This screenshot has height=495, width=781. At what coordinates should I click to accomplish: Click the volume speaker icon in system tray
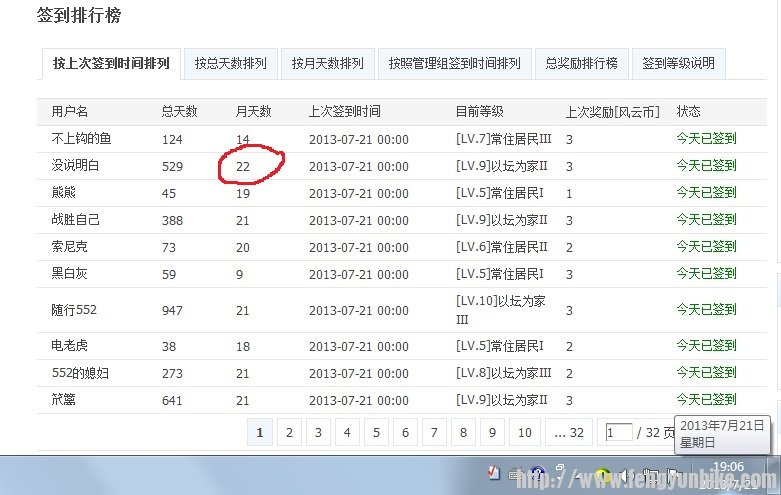[x=626, y=475]
